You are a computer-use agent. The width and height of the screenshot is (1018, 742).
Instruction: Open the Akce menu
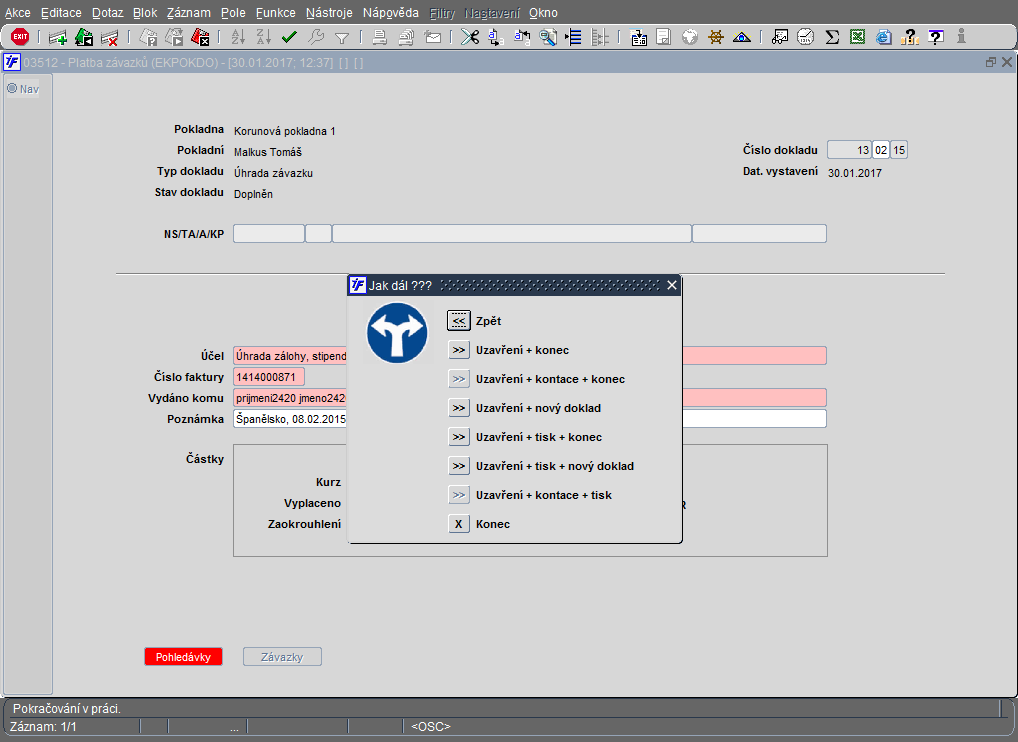[x=18, y=12]
